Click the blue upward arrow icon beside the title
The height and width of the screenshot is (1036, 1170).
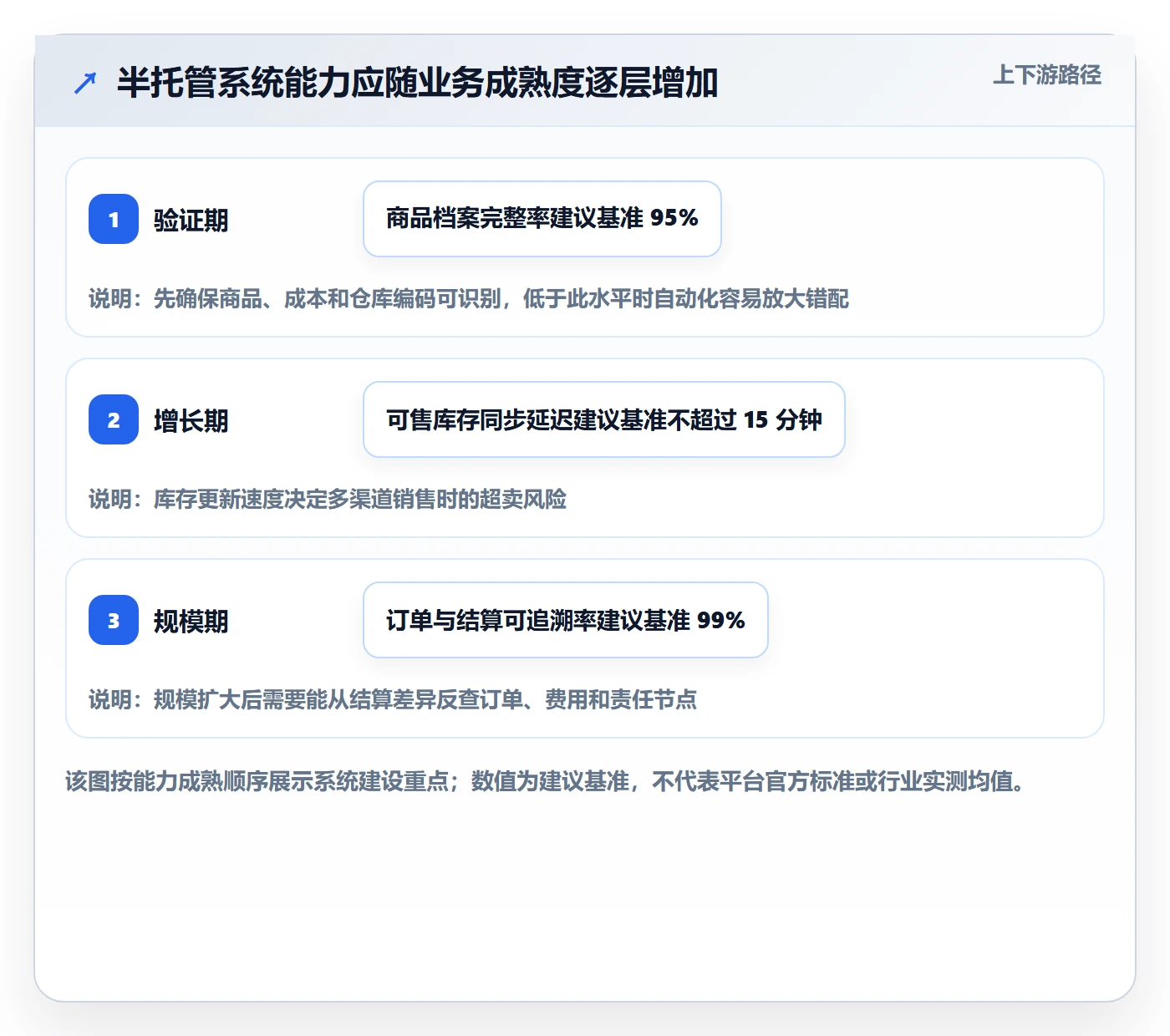(x=85, y=83)
